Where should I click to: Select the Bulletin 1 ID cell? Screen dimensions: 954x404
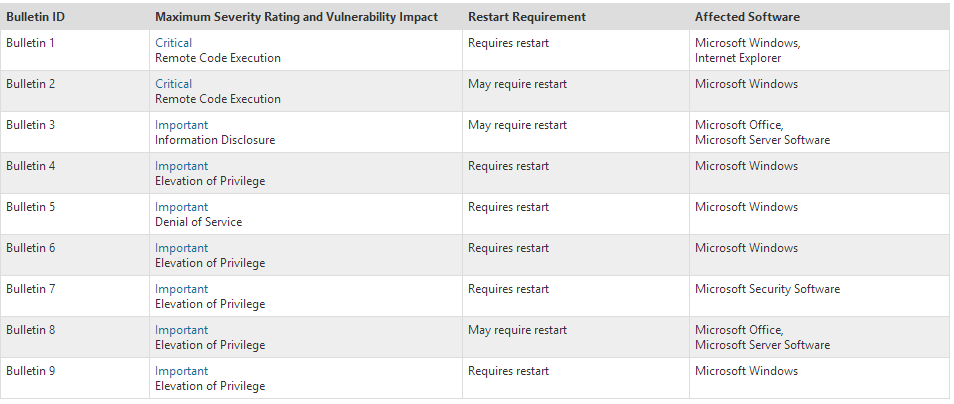click(30, 43)
